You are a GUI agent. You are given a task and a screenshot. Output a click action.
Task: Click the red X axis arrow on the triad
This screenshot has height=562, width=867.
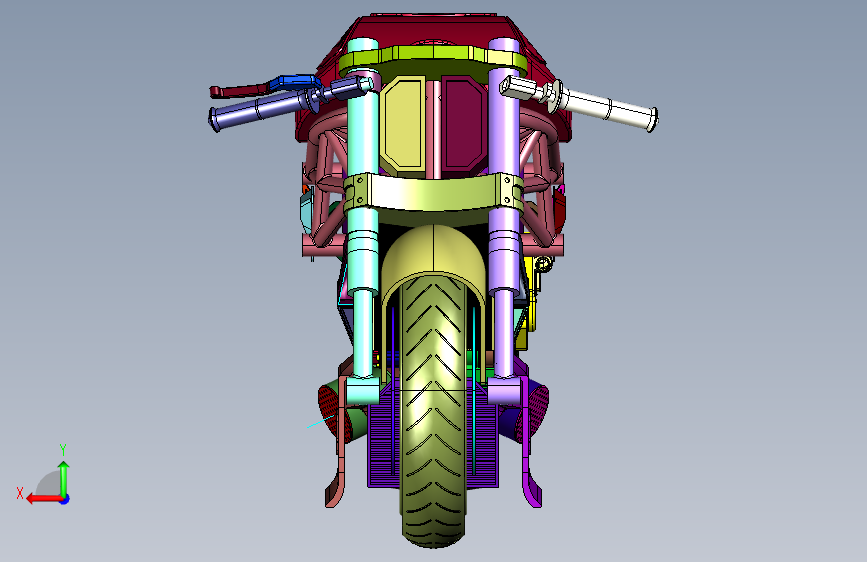coord(43,499)
